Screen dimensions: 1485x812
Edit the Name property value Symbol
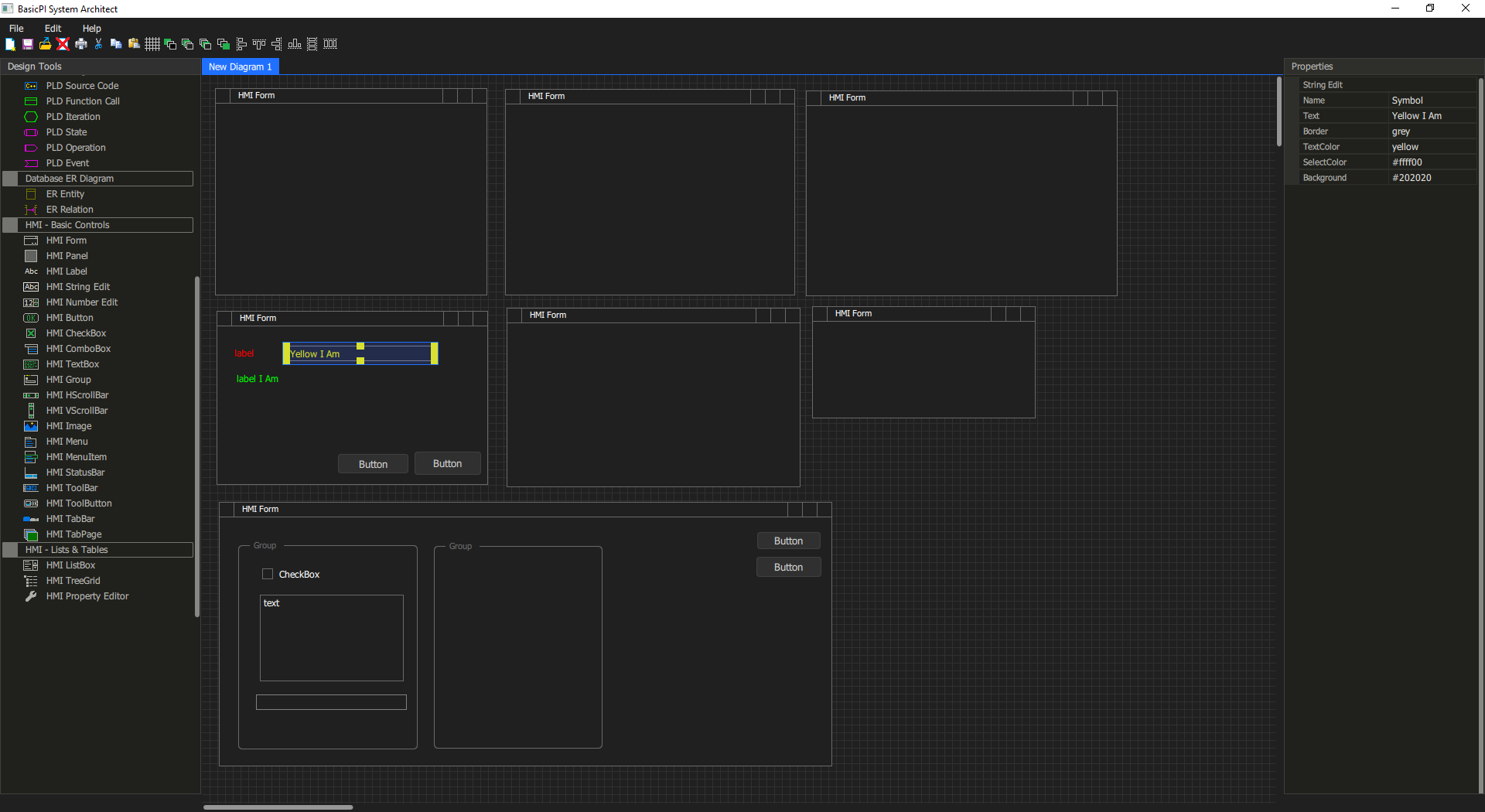pyautogui.click(x=1432, y=101)
